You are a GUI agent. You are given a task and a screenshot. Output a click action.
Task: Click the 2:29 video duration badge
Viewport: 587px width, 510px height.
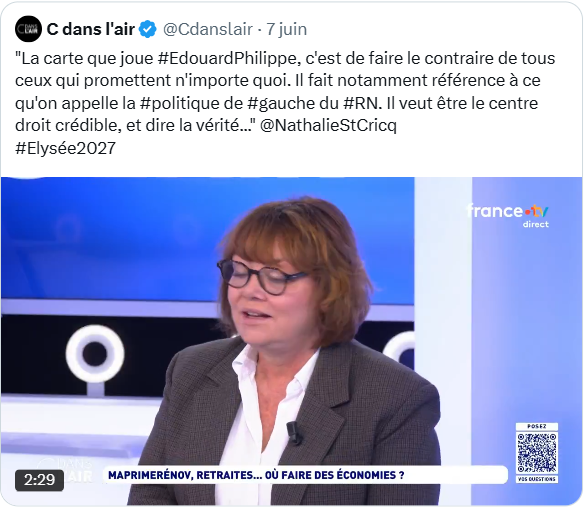pos(39,480)
